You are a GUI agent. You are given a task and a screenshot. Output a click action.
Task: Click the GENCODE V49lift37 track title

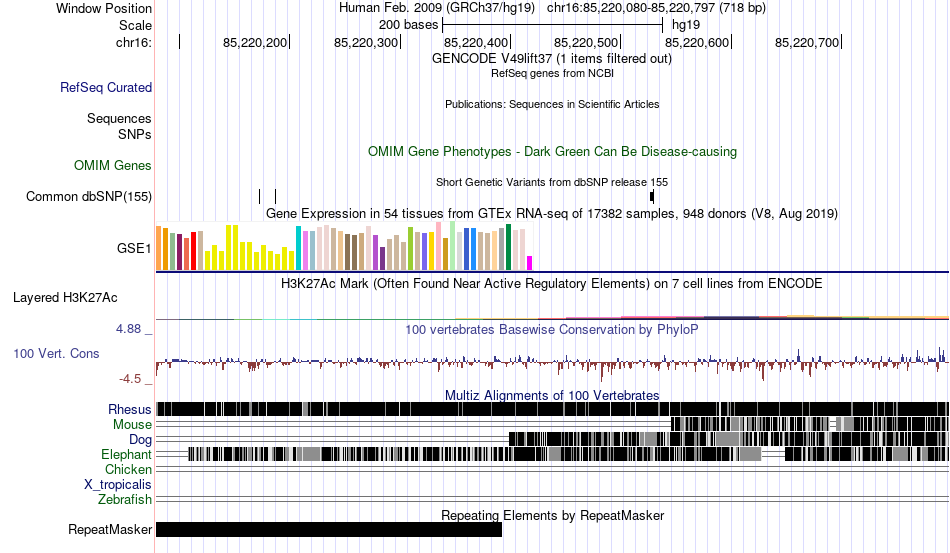click(552, 59)
